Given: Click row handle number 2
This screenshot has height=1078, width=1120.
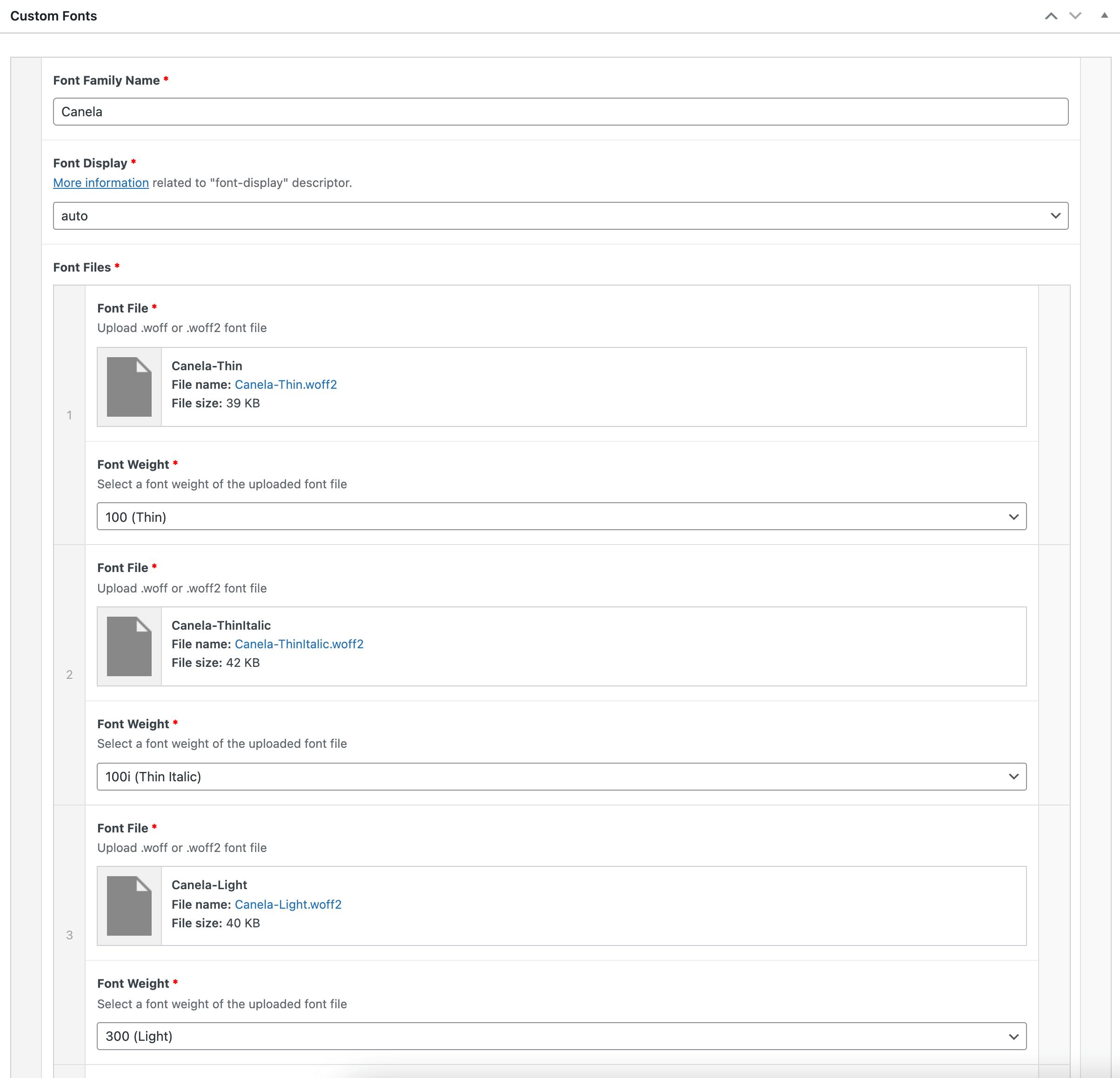Looking at the screenshot, I should pyautogui.click(x=69, y=675).
